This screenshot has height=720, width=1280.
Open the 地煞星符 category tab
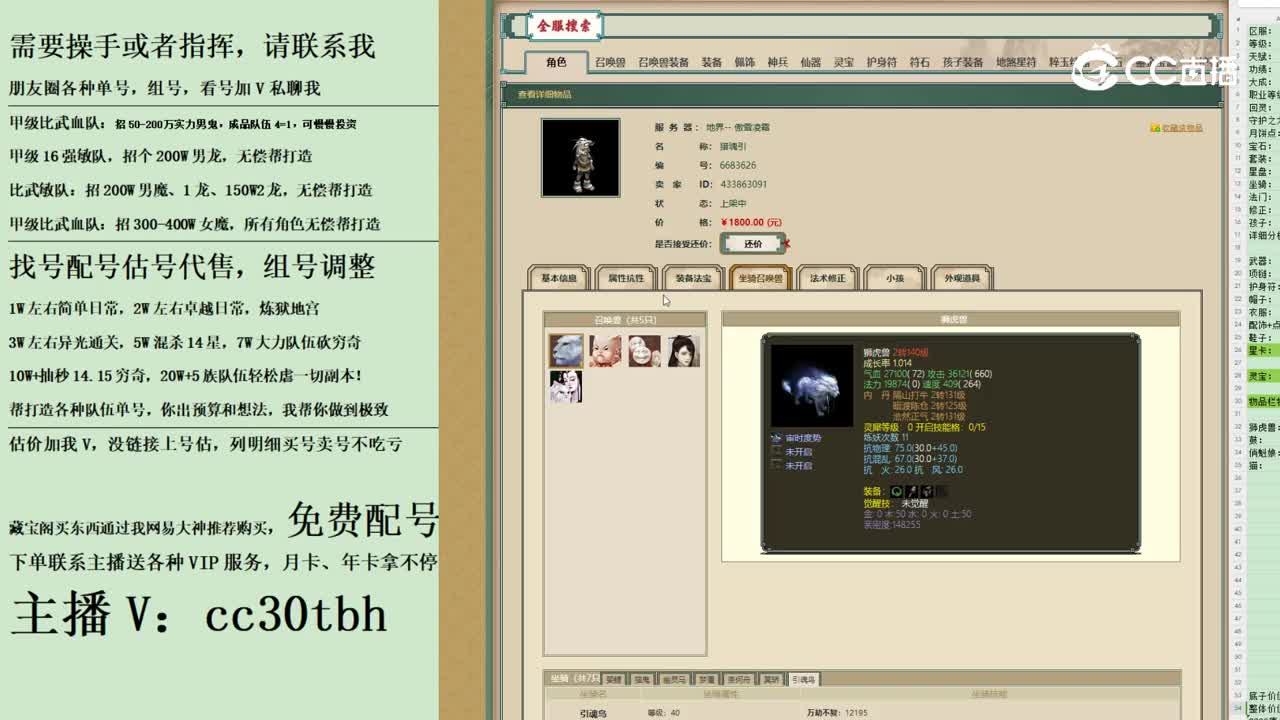click(x=1016, y=62)
